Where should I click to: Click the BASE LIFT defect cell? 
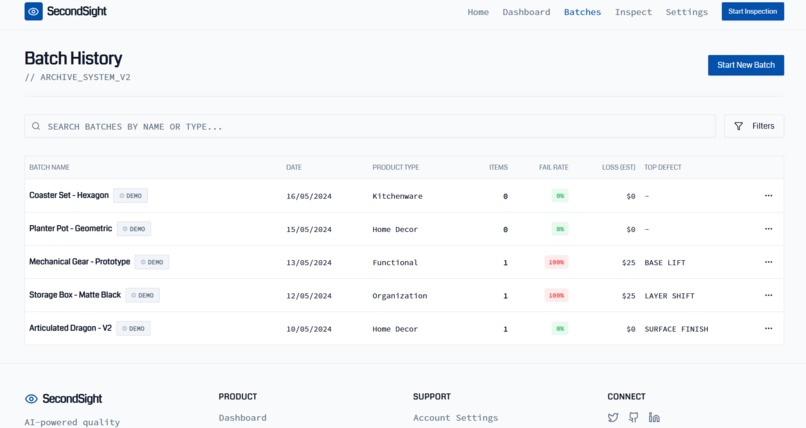click(x=665, y=263)
